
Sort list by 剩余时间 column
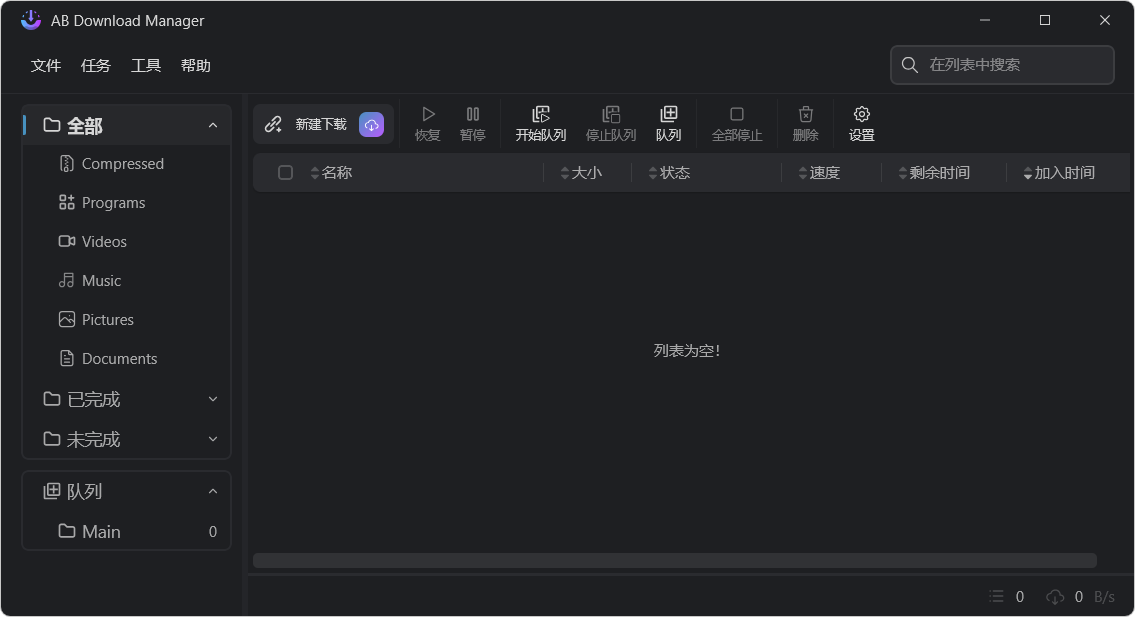(934, 173)
